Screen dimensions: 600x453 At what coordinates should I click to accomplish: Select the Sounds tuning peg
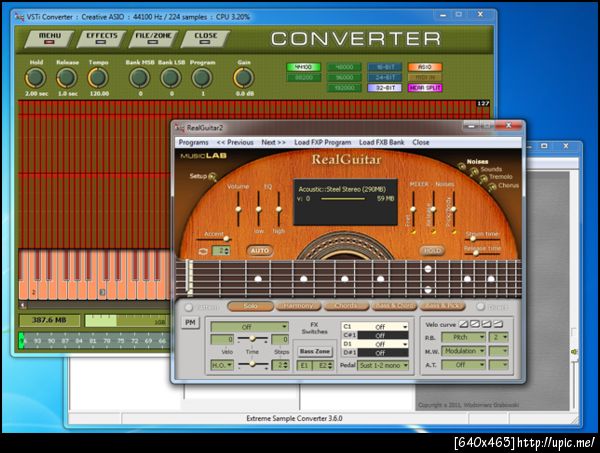(474, 173)
